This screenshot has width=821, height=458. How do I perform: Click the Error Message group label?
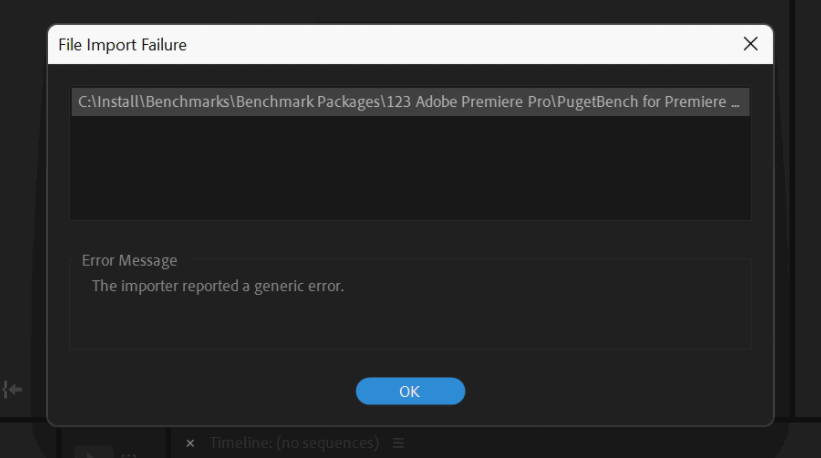[130, 260]
